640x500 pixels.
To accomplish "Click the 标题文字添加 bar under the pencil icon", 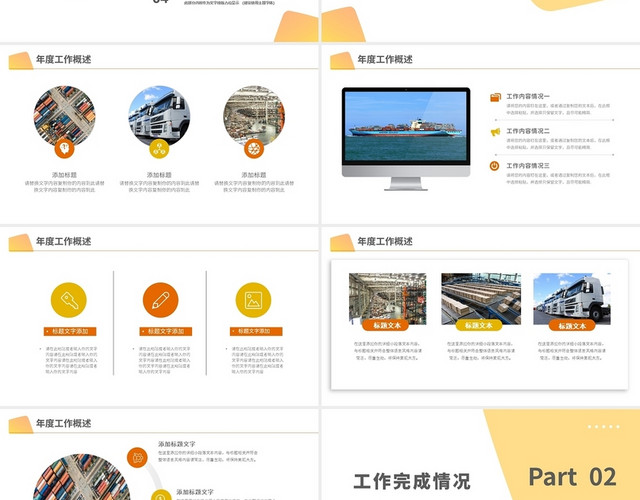I will pos(166,331).
